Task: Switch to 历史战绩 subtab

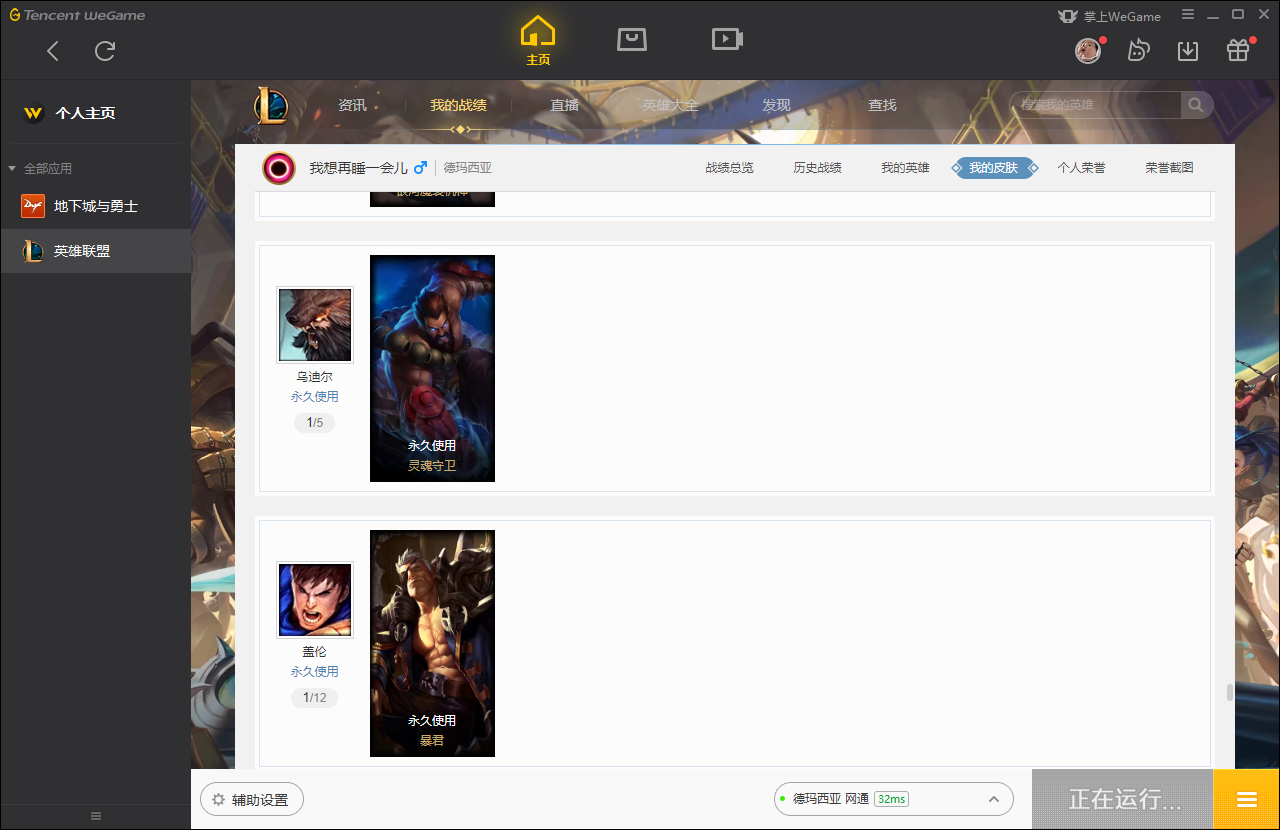Action: pos(817,168)
